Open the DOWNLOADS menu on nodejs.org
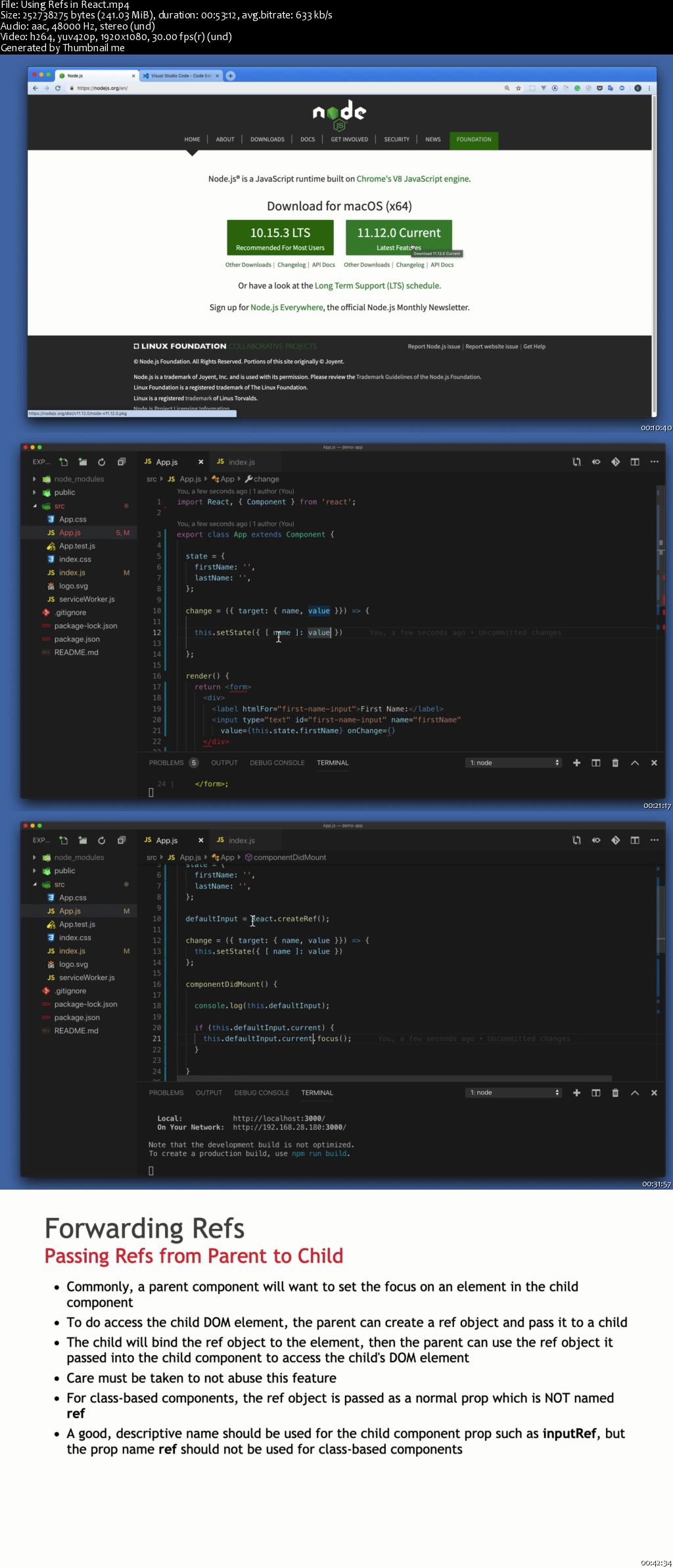 click(267, 139)
